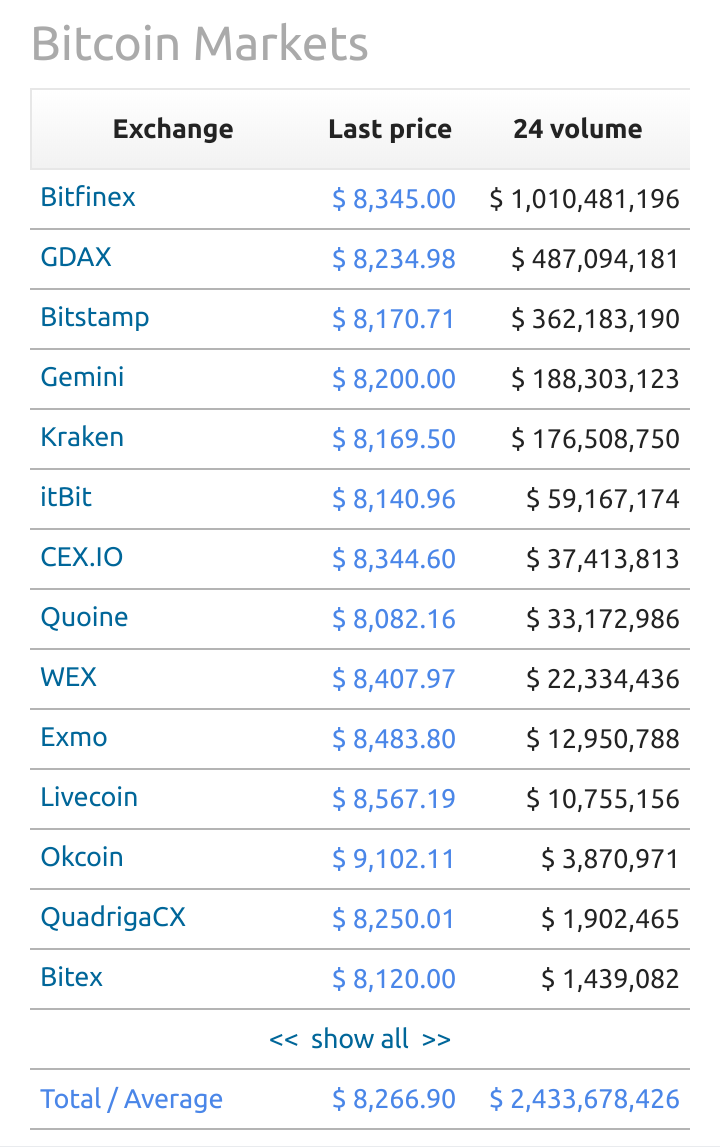Select the Quoine exchange link
720x1147 pixels.
click(84, 617)
